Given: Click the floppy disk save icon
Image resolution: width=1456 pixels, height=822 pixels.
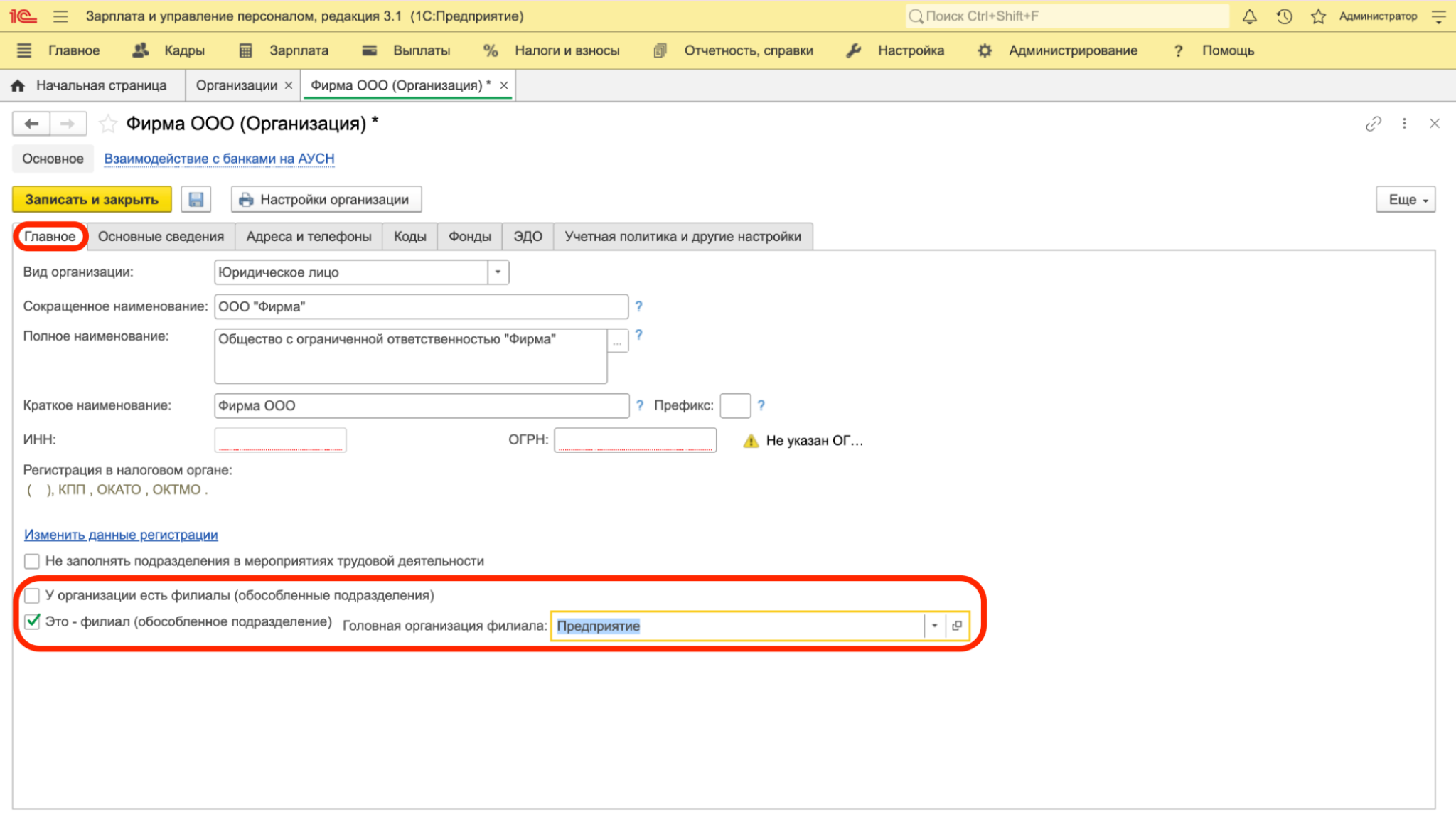Looking at the screenshot, I should [196, 200].
